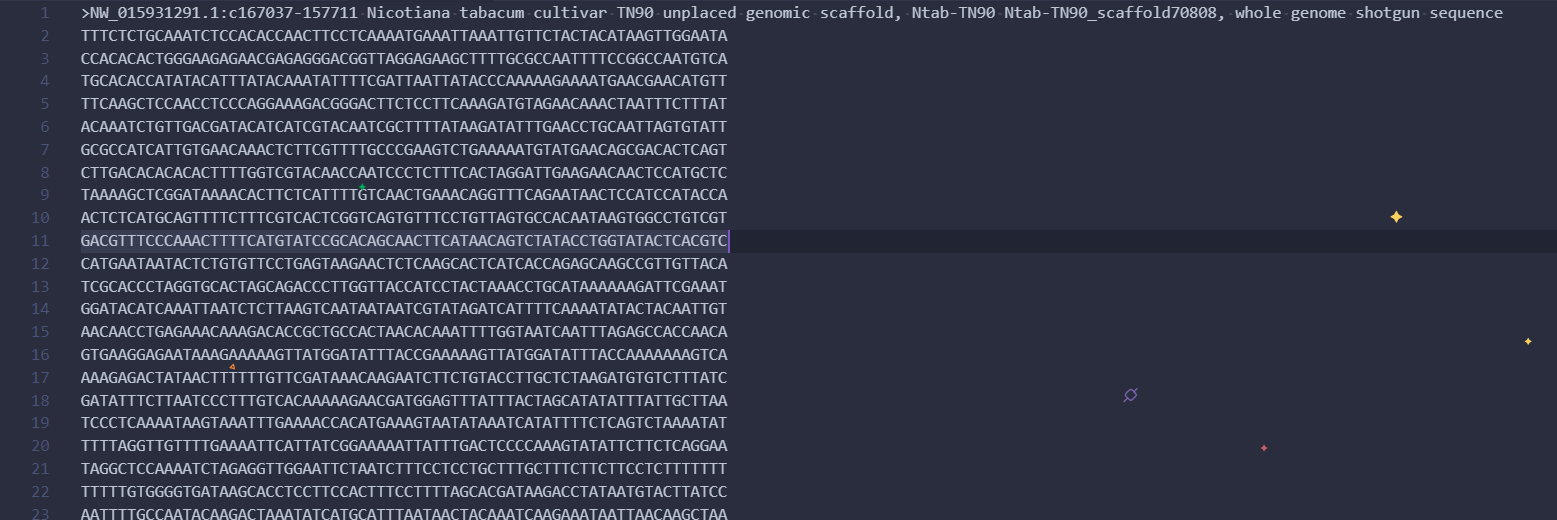Click the purple plug icon
This screenshot has width=1557, height=520.
(1130, 395)
